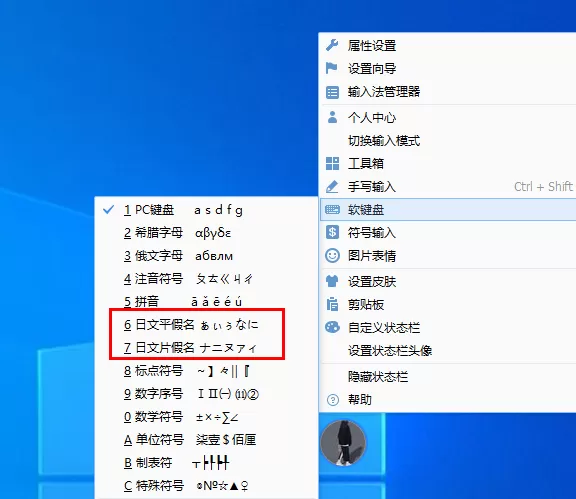Expand the 软键盘 submenu entry
This screenshot has height=499, width=576.
click(447, 210)
